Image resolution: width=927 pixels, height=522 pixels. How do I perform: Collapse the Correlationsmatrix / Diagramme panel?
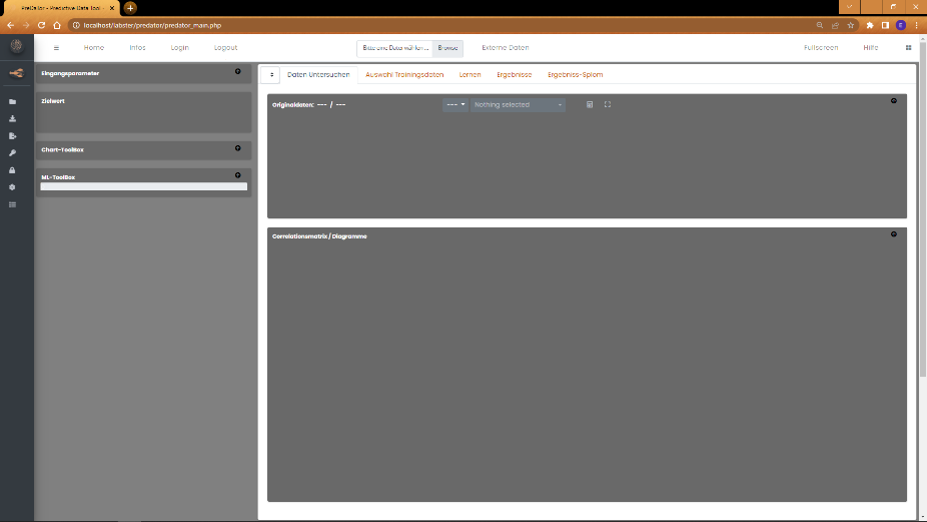(893, 234)
